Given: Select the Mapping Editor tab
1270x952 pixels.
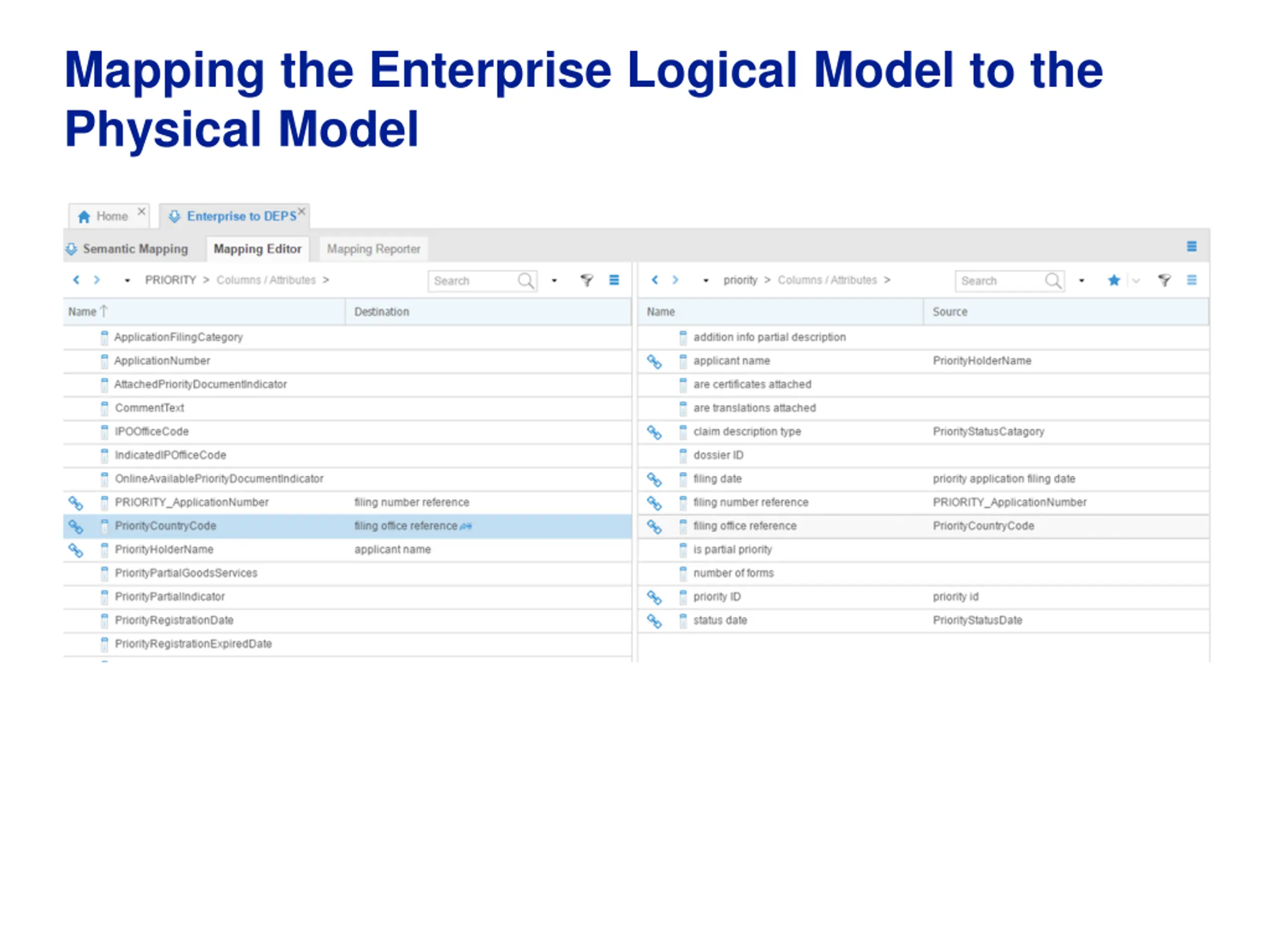Looking at the screenshot, I should pyautogui.click(x=257, y=249).
